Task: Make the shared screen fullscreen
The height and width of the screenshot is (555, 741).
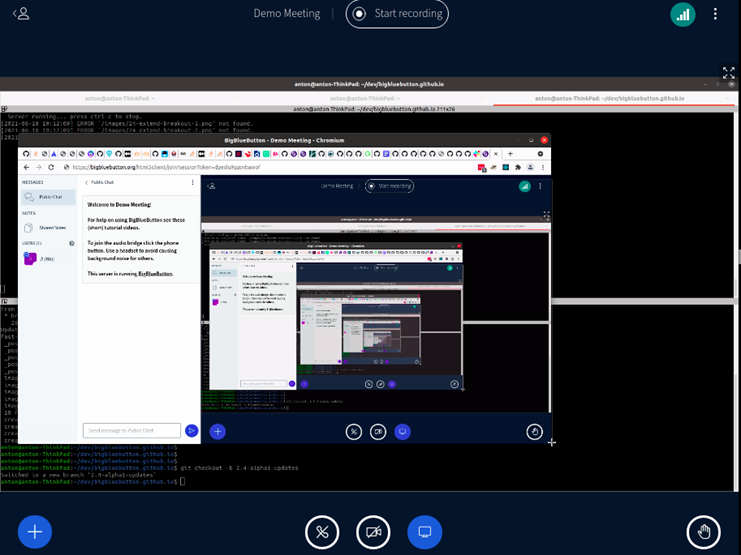Action: tap(729, 73)
